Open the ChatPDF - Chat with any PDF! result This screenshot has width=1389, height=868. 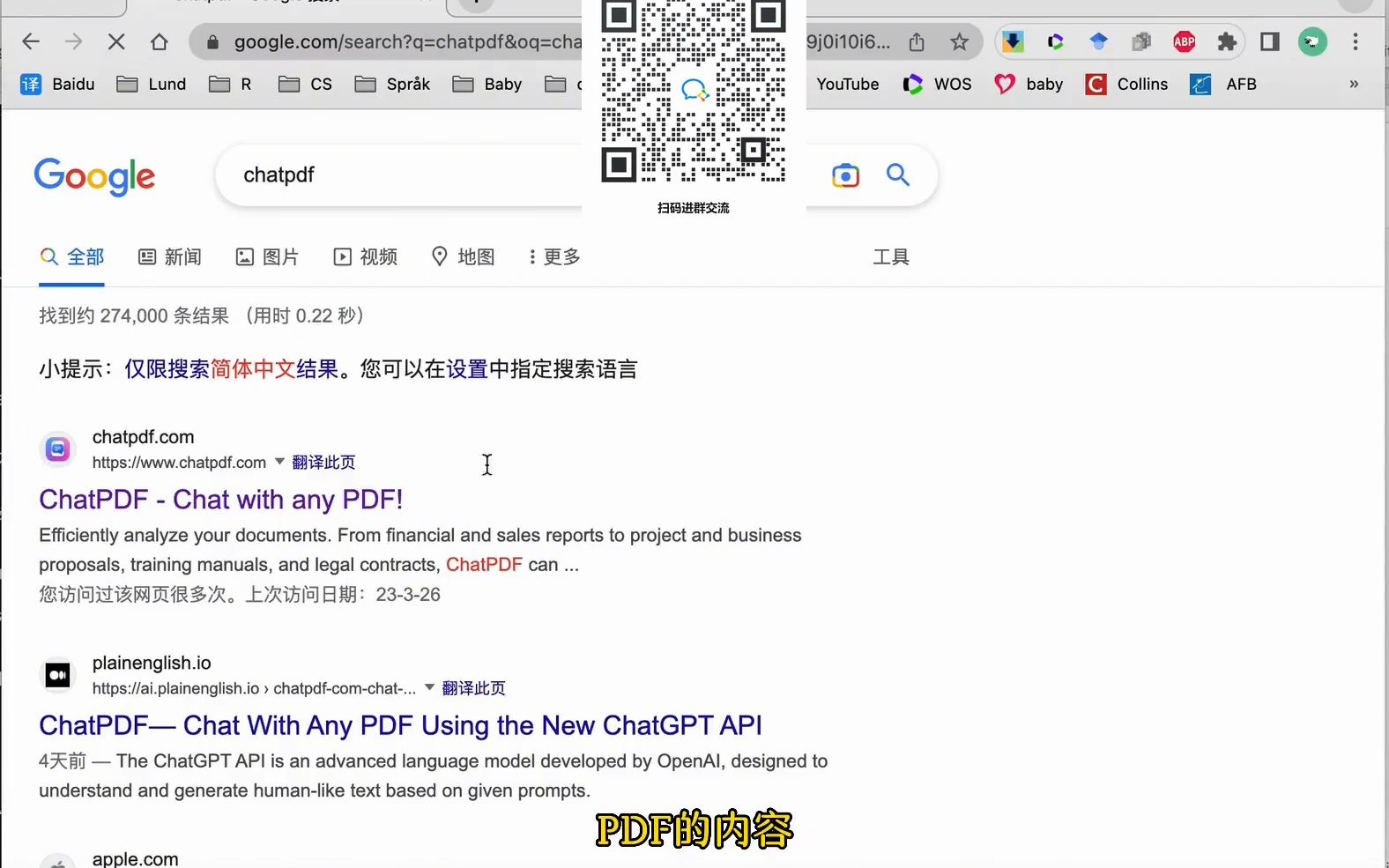click(x=221, y=500)
